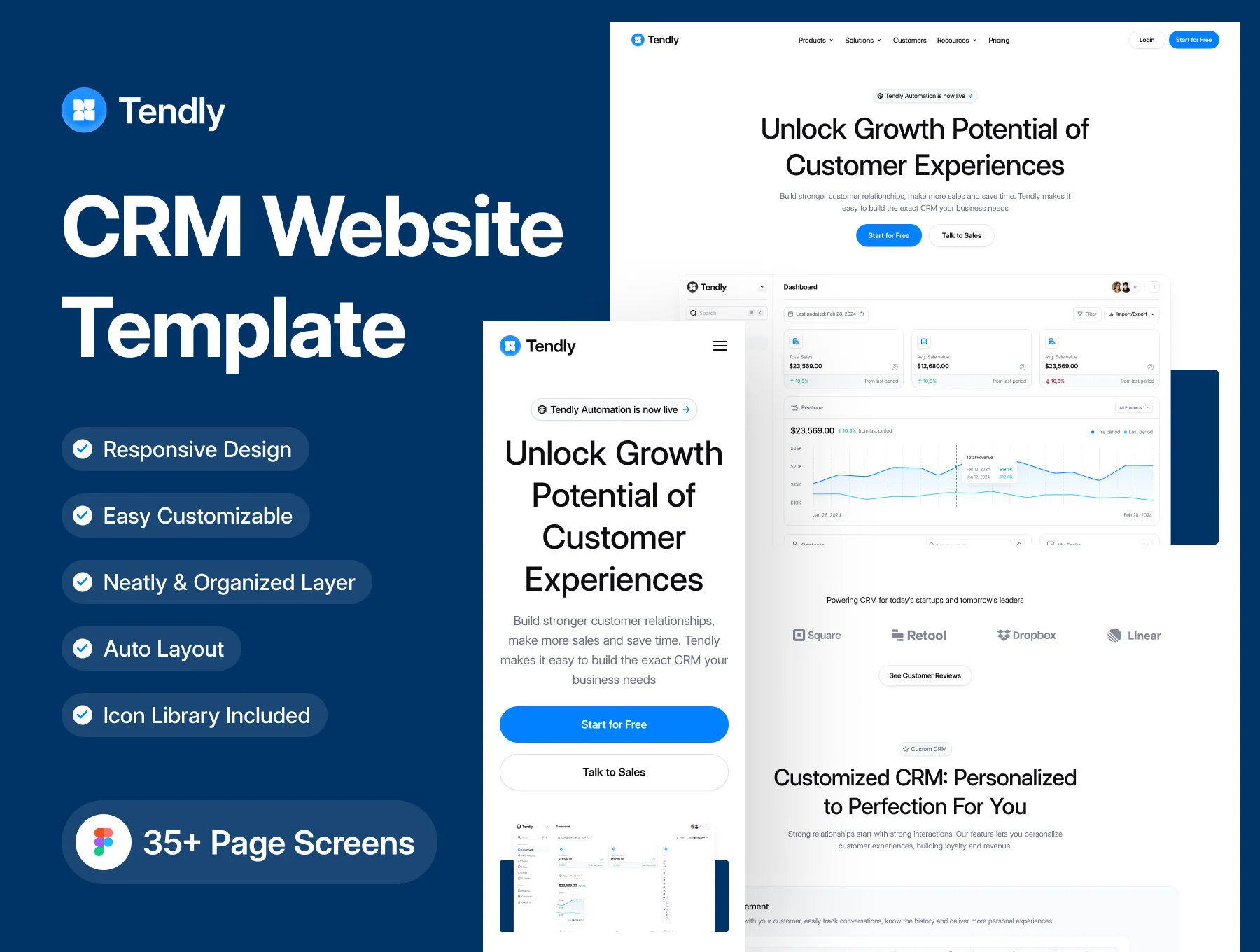Click the Total Sales card icon in the dashboard
1260x952 pixels.
[796, 342]
